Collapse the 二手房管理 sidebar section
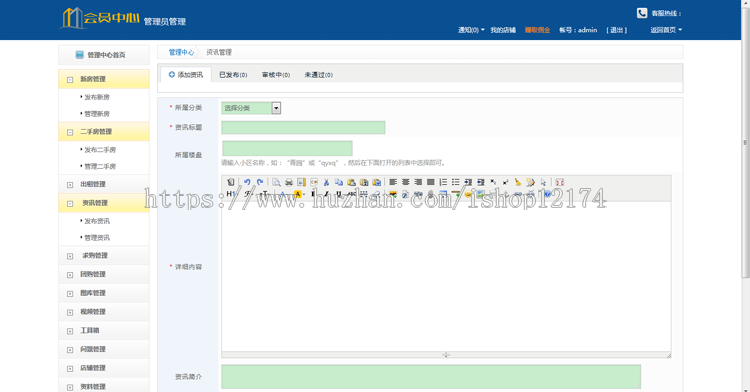 click(70, 132)
